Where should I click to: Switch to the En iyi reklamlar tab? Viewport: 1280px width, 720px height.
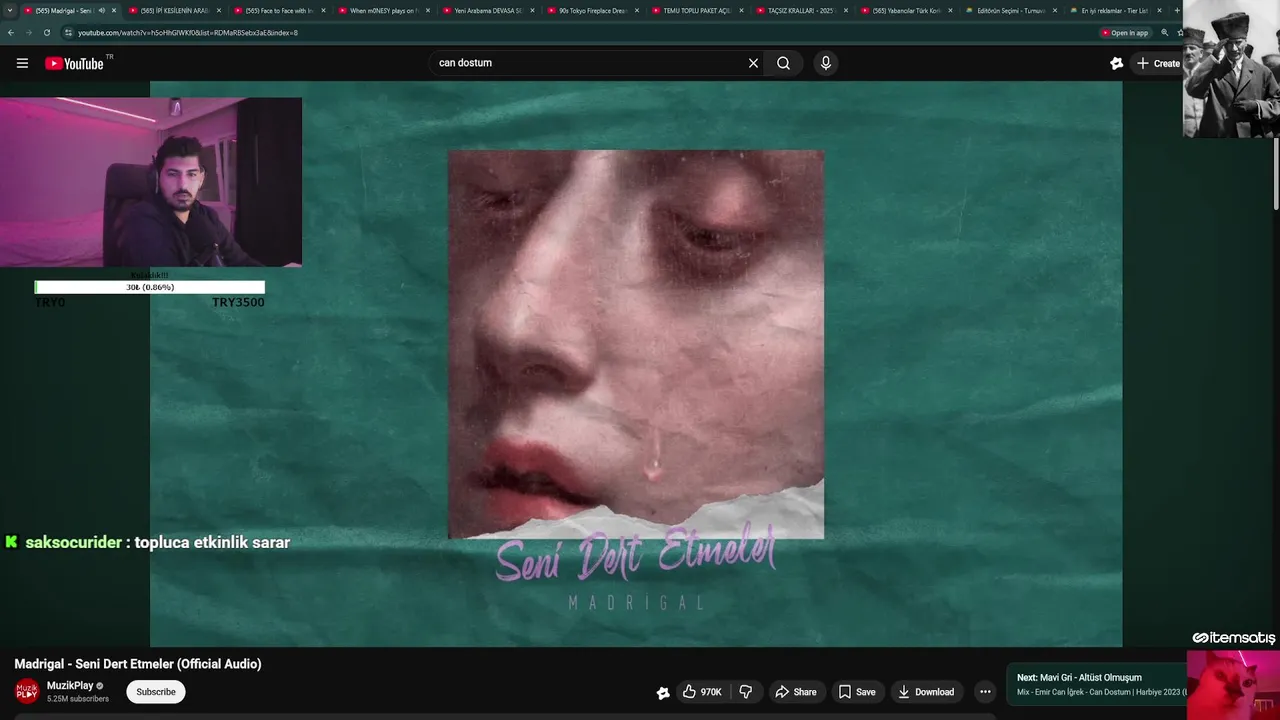[x=1114, y=10]
